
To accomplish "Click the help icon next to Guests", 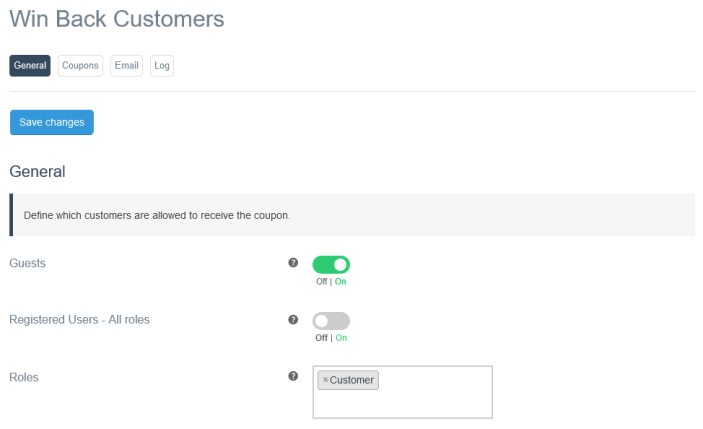I will click(293, 263).
